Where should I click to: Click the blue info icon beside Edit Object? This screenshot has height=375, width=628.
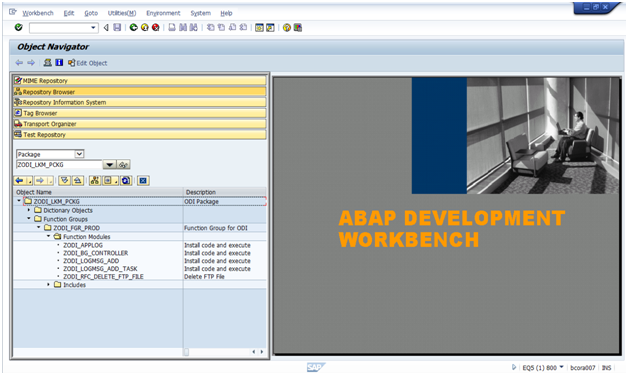59,62
